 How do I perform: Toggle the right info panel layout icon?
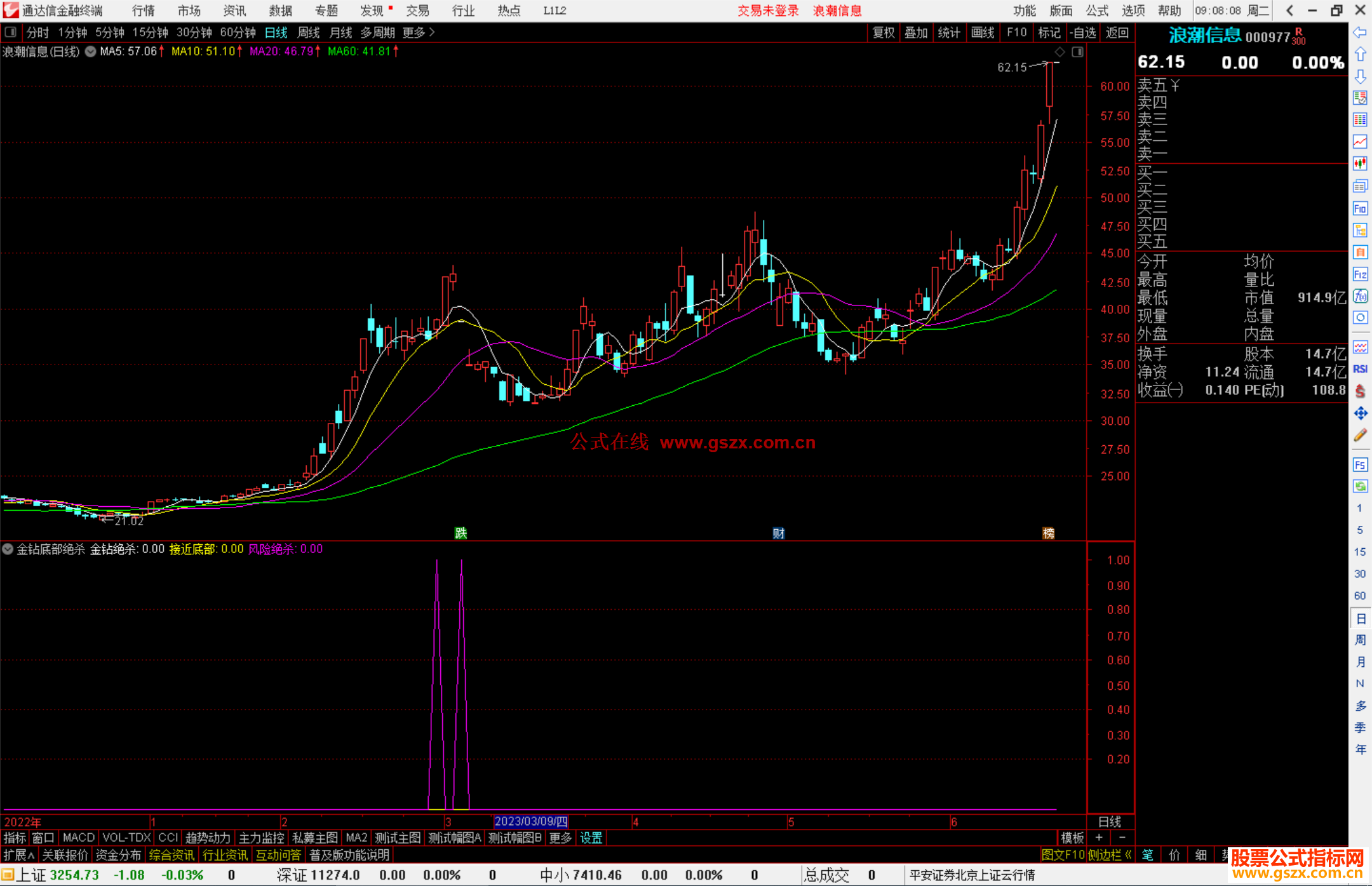point(1078,52)
